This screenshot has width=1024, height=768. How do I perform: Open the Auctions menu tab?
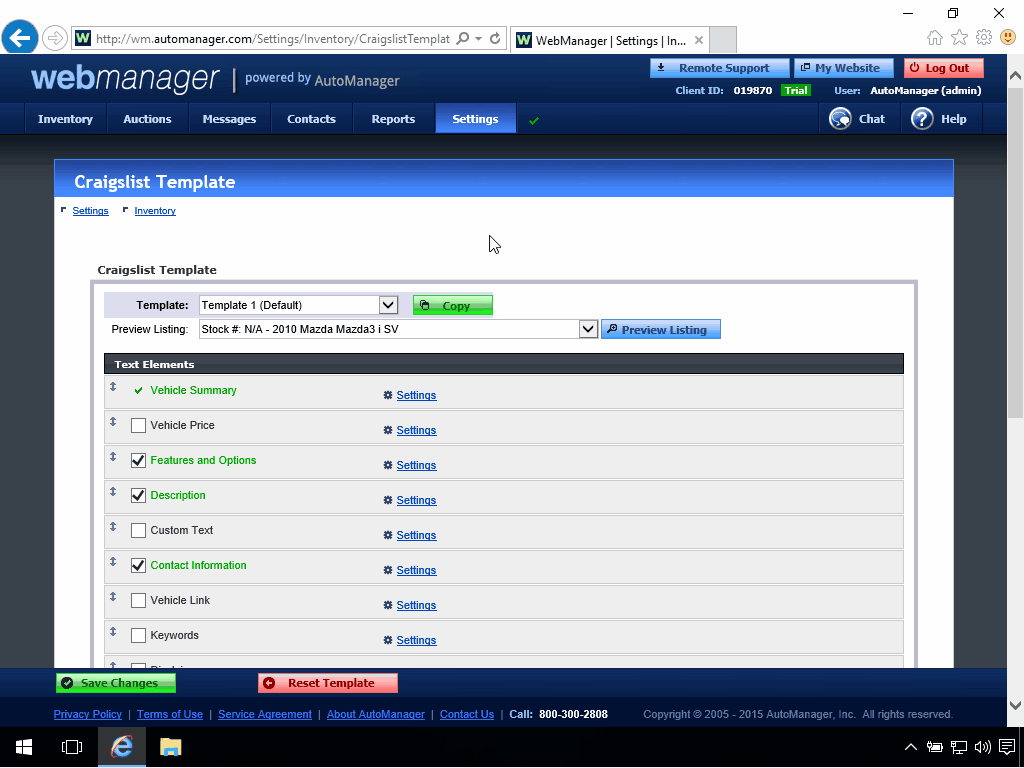pyautogui.click(x=148, y=119)
